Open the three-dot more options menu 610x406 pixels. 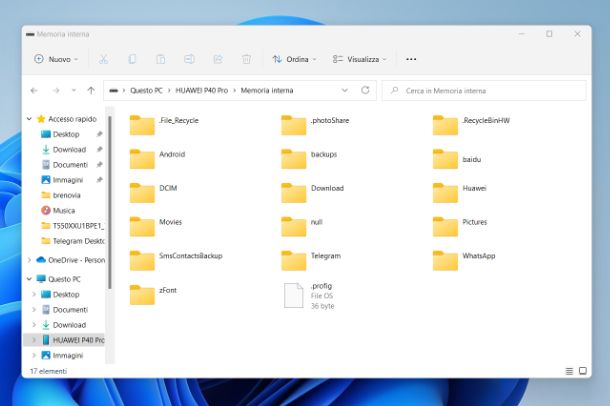(411, 59)
